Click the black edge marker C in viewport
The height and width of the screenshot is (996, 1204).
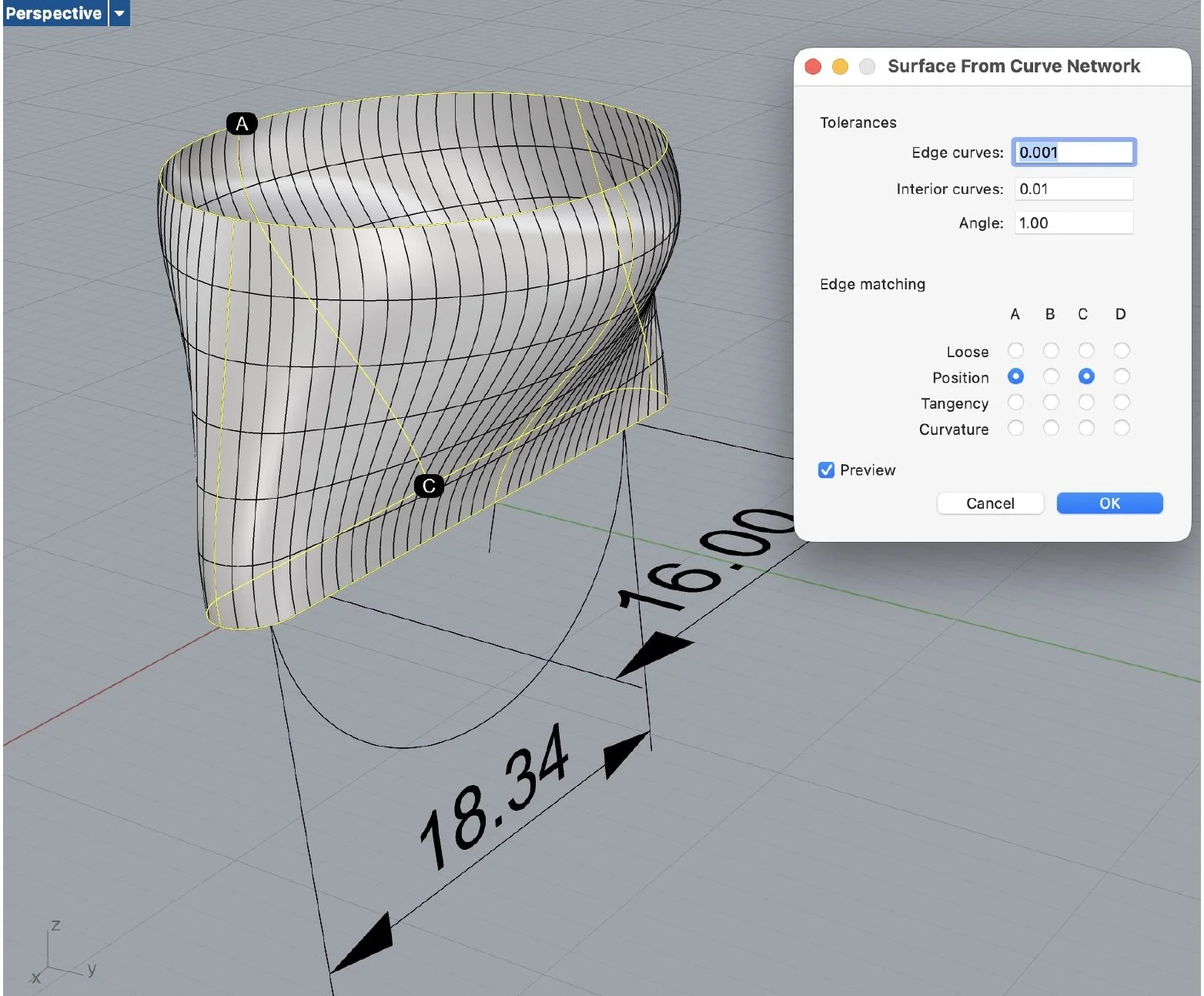click(x=429, y=486)
